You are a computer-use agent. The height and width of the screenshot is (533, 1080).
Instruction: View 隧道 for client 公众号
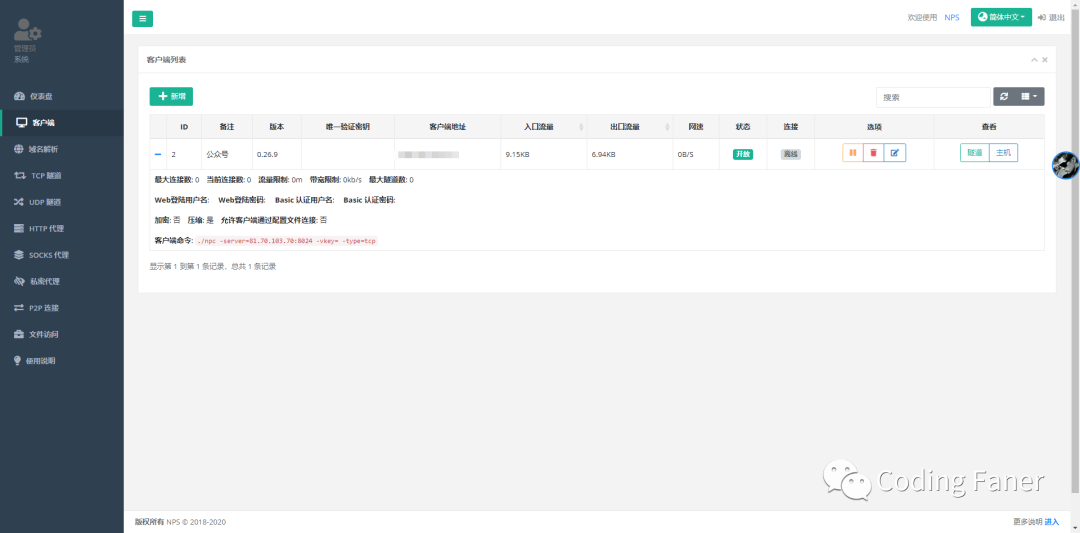click(975, 153)
